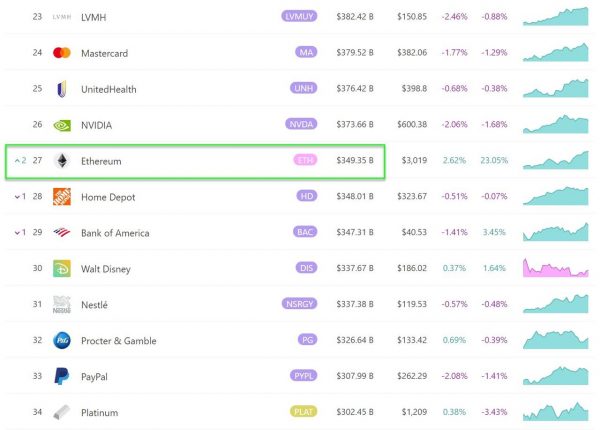
Task: Click Ethereum rank up-2 arrow indicator
Action: coord(20,160)
